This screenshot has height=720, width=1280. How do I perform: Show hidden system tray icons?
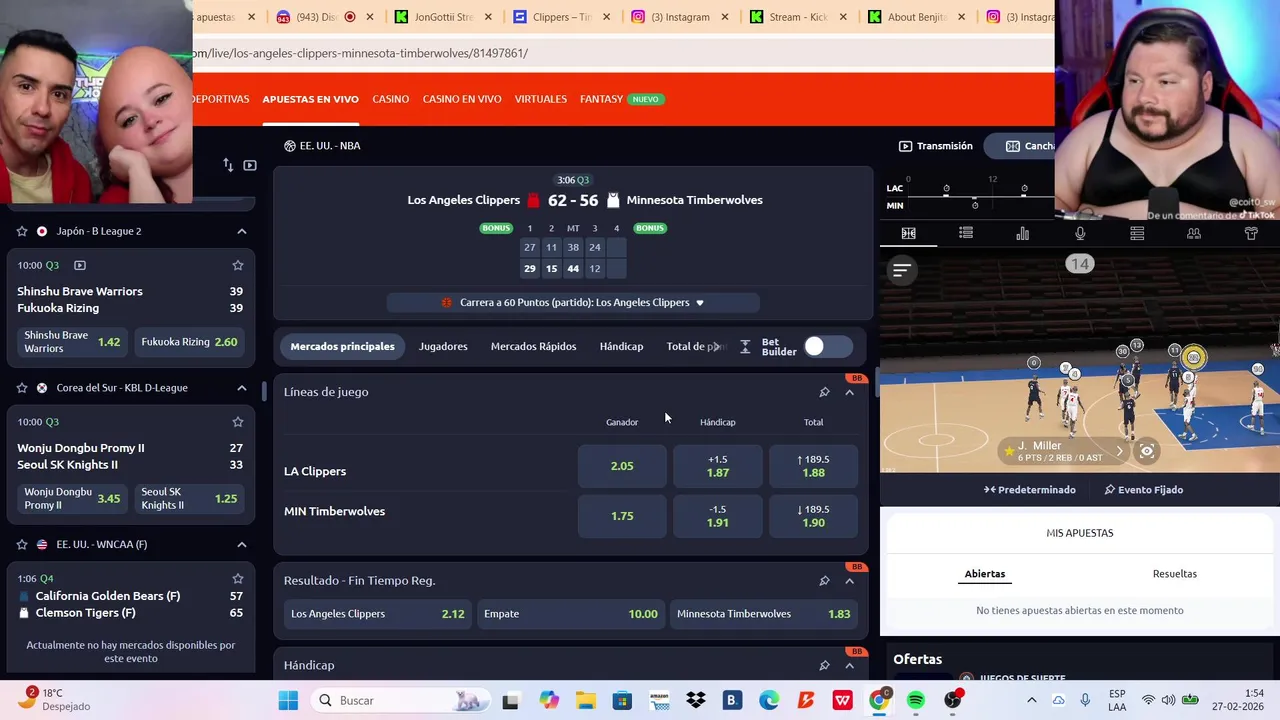pos(1032,700)
